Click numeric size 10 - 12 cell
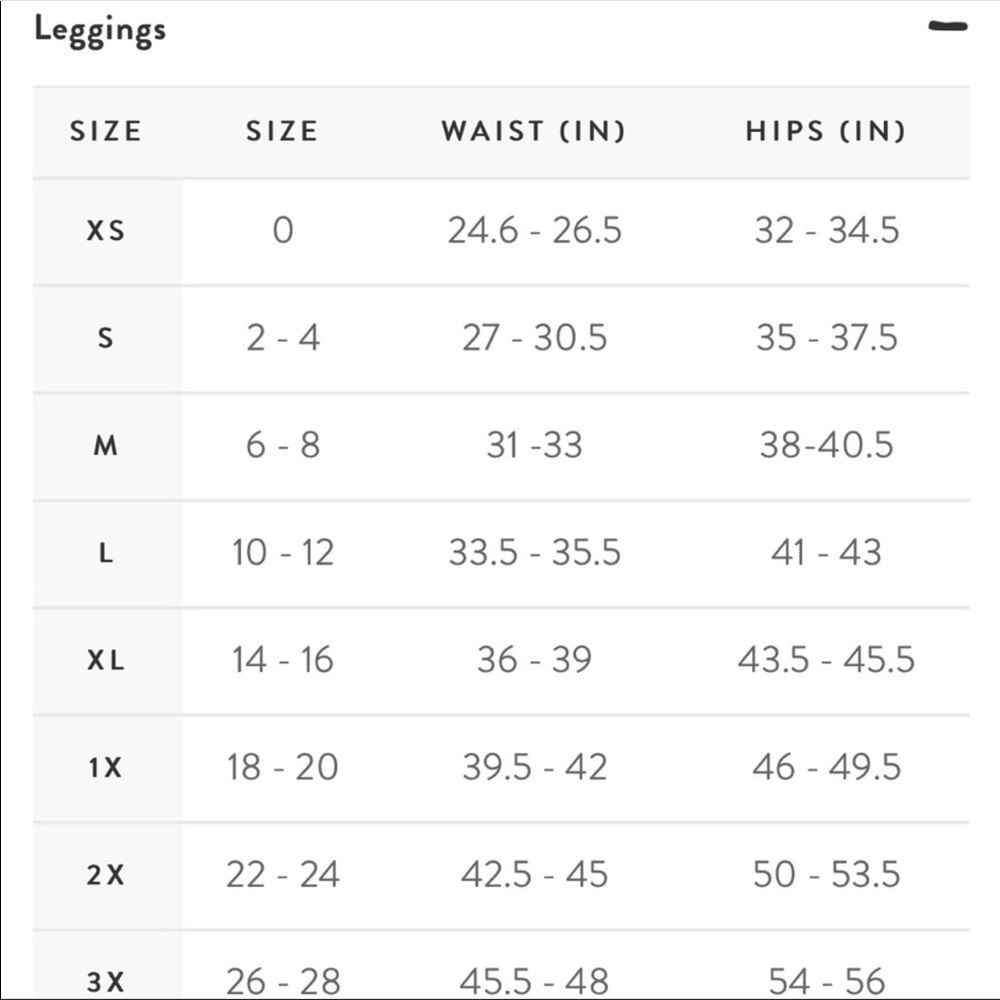1000x1000 pixels. point(283,553)
